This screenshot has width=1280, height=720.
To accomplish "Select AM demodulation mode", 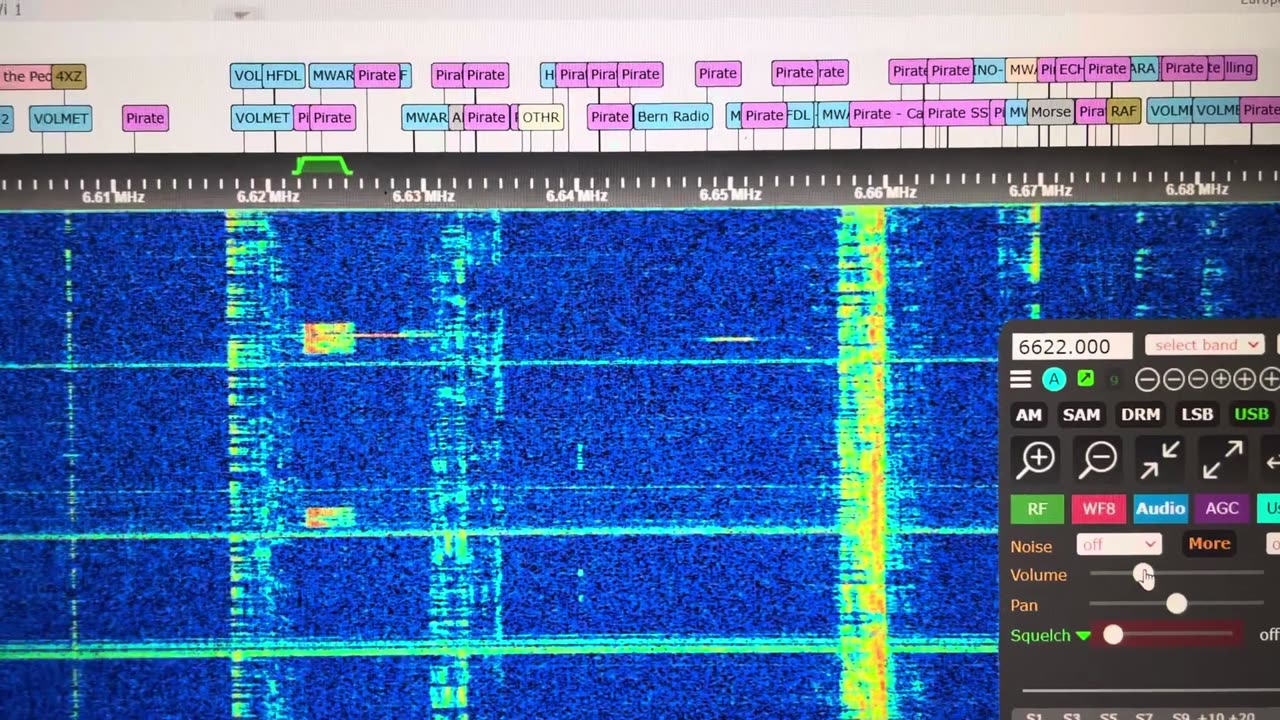I will pyautogui.click(x=1028, y=414).
